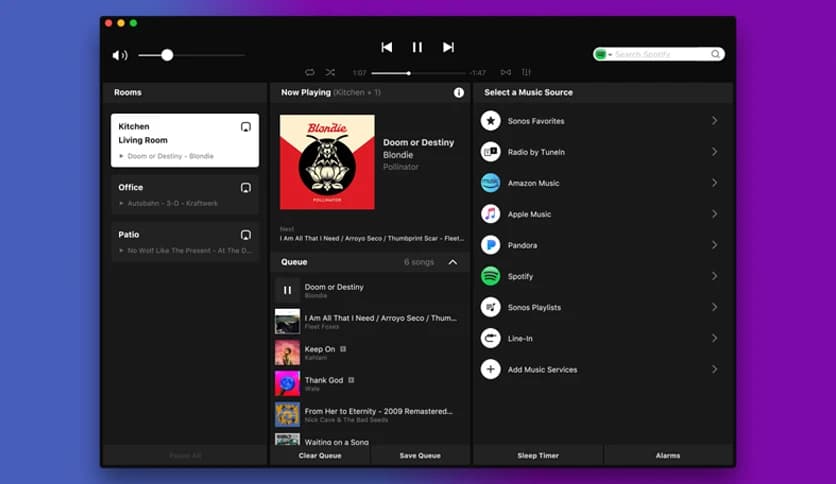
Task: Pause the current playback
Action: click(417, 47)
